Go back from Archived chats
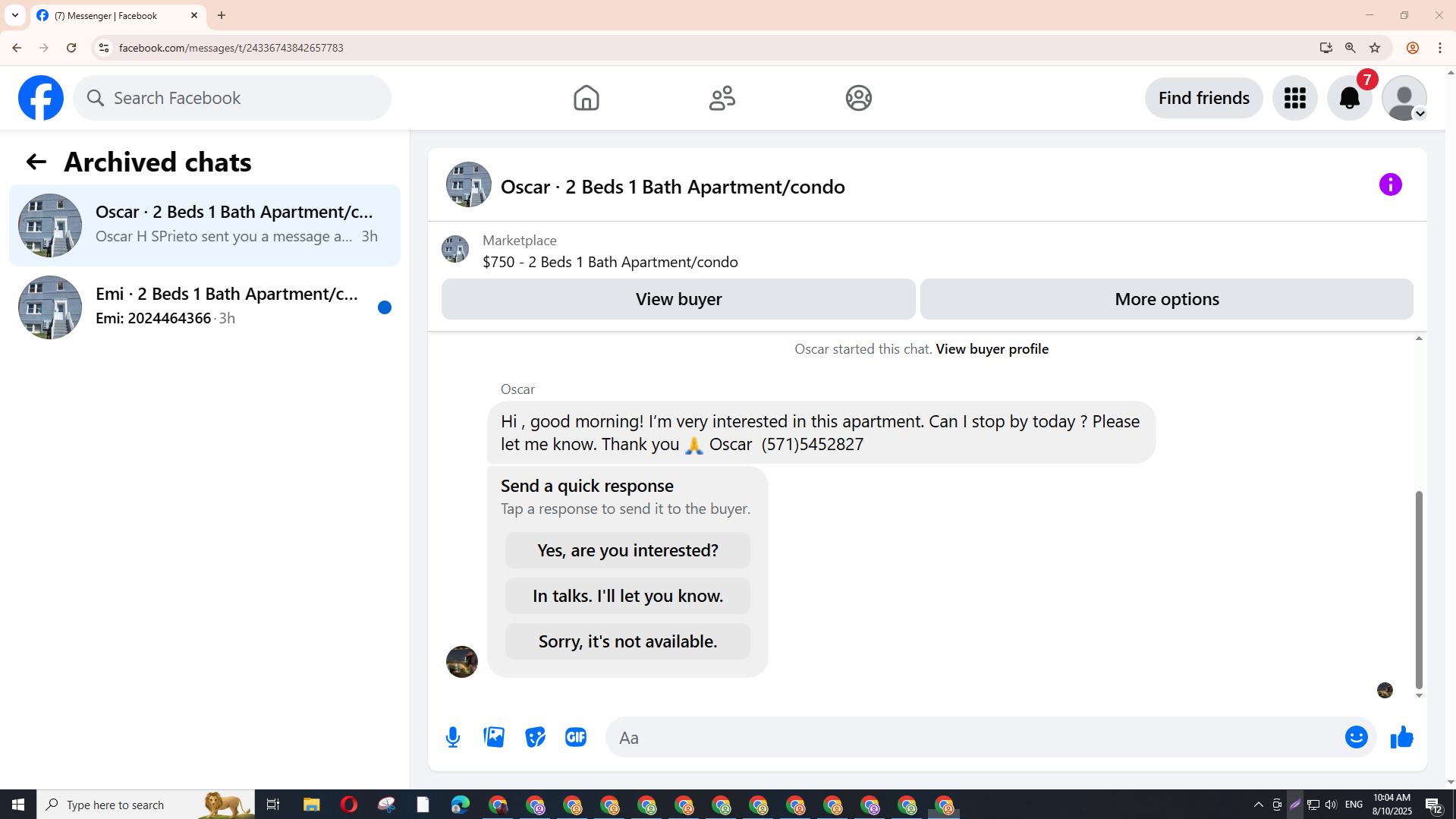Image resolution: width=1456 pixels, height=819 pixels. 36,162
